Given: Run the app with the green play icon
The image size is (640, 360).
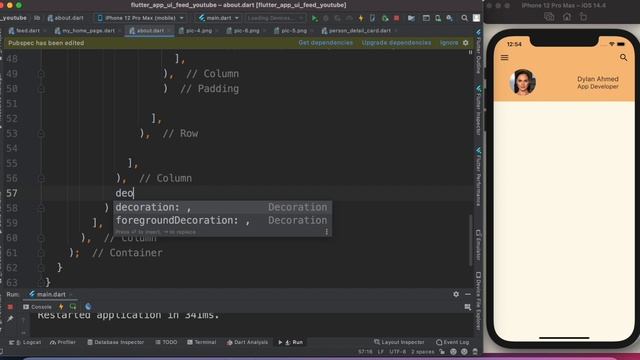Looking at the screenshot, I should [x=314, y=18].
